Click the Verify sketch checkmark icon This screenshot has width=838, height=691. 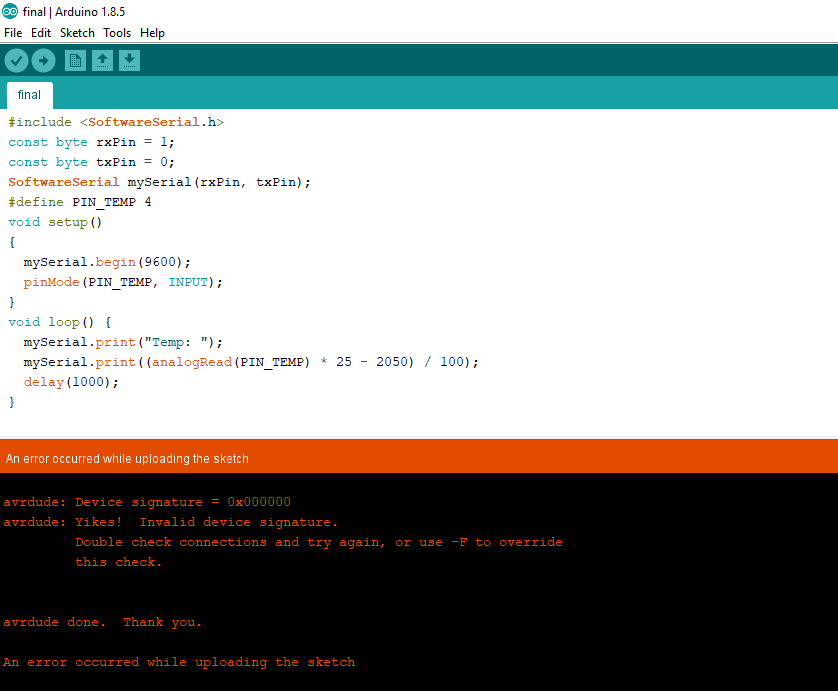pos(17,60)
